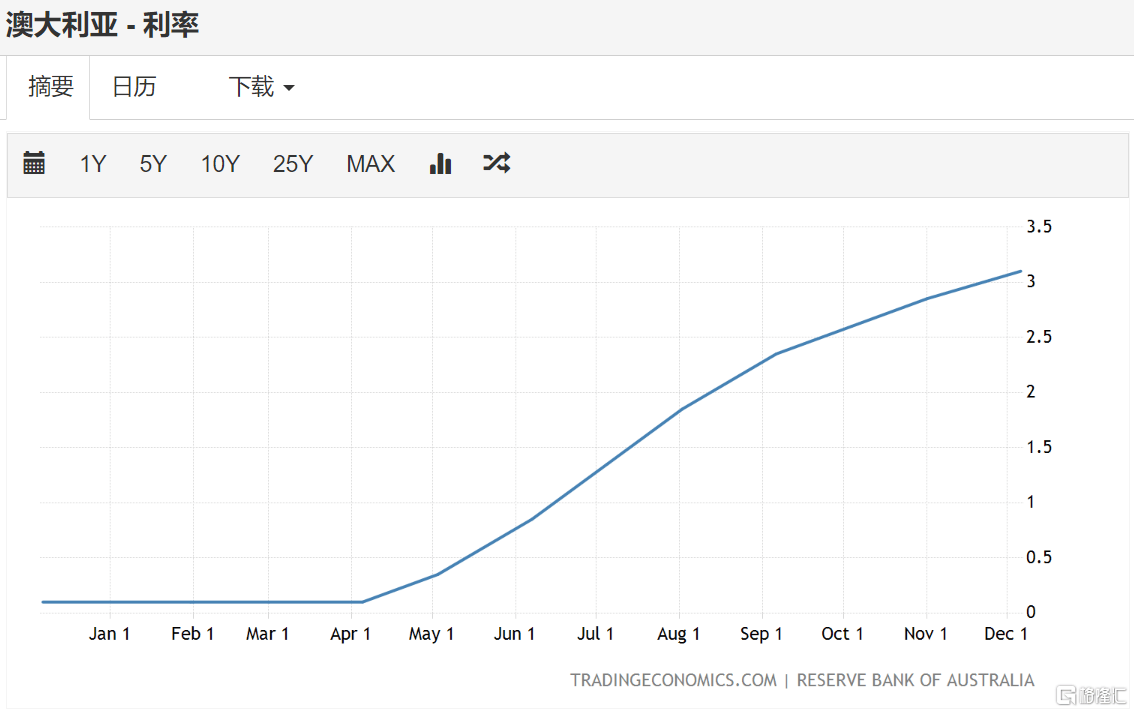Open the calendar date range icon
Viewport: 1134px width, 713px height.
pyautogui.click(x=34, y=164)
